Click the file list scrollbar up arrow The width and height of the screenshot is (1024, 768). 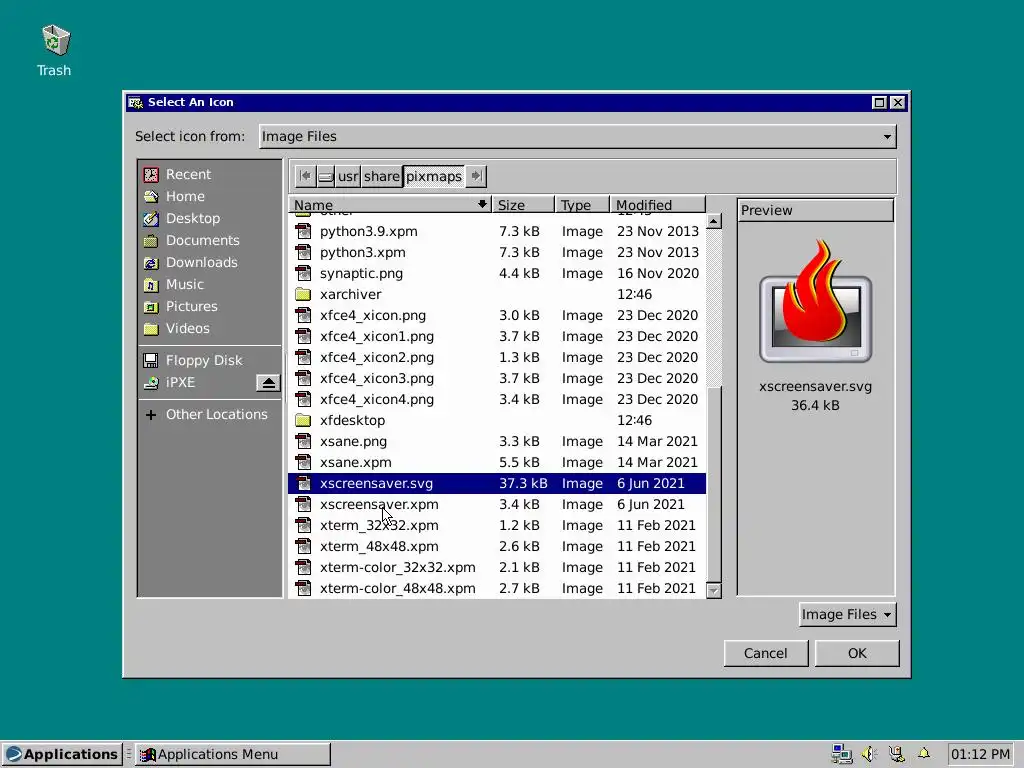coord(714,221)
